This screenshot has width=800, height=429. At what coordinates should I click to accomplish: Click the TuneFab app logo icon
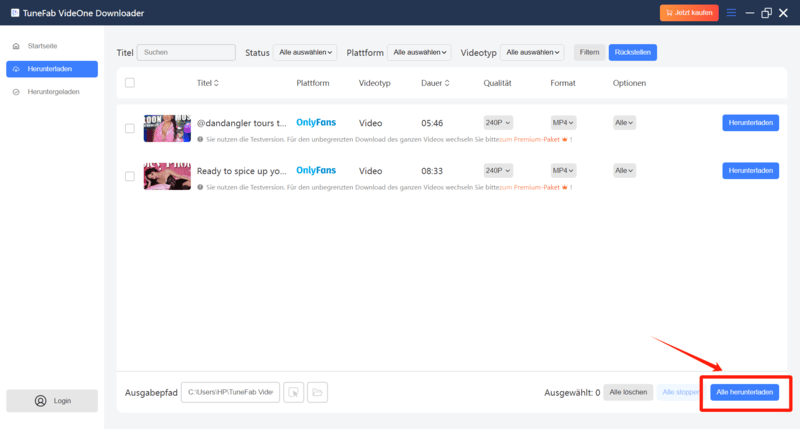click(x=15, y=13)
